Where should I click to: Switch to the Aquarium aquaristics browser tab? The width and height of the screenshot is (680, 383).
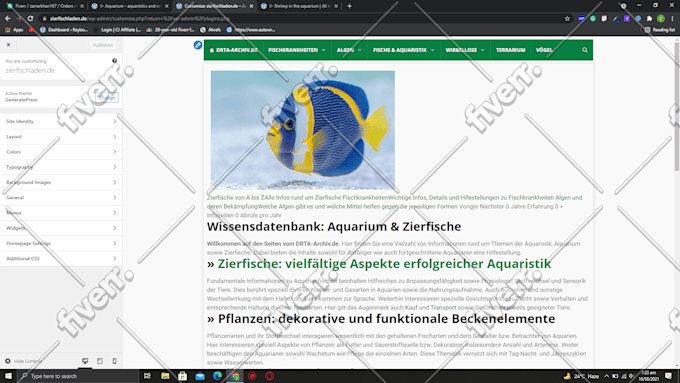(x=130, y=6)
